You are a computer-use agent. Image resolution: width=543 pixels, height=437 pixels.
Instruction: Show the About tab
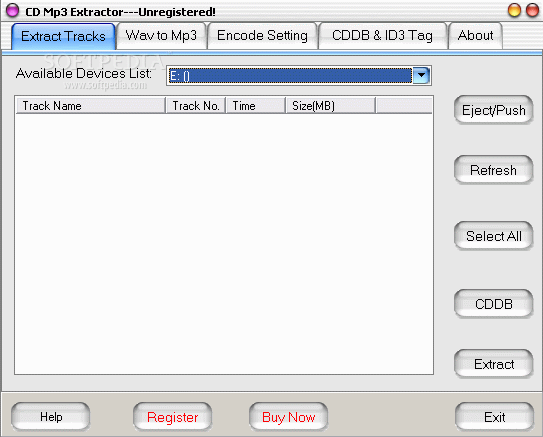[475, 35]
